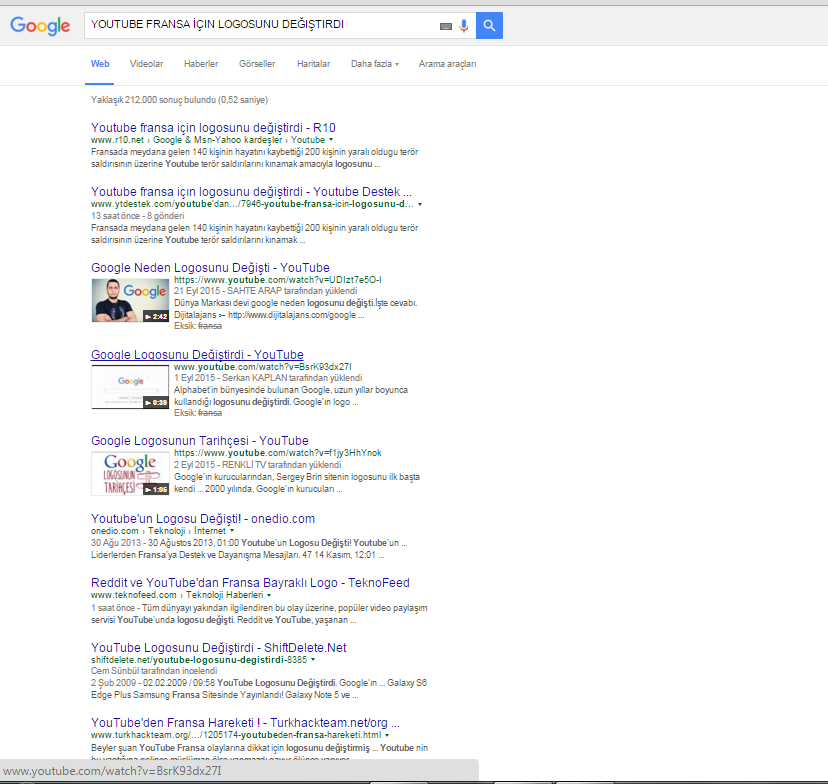Open Google Neden Logosunu Değişti video link

(x=210, y=268)
